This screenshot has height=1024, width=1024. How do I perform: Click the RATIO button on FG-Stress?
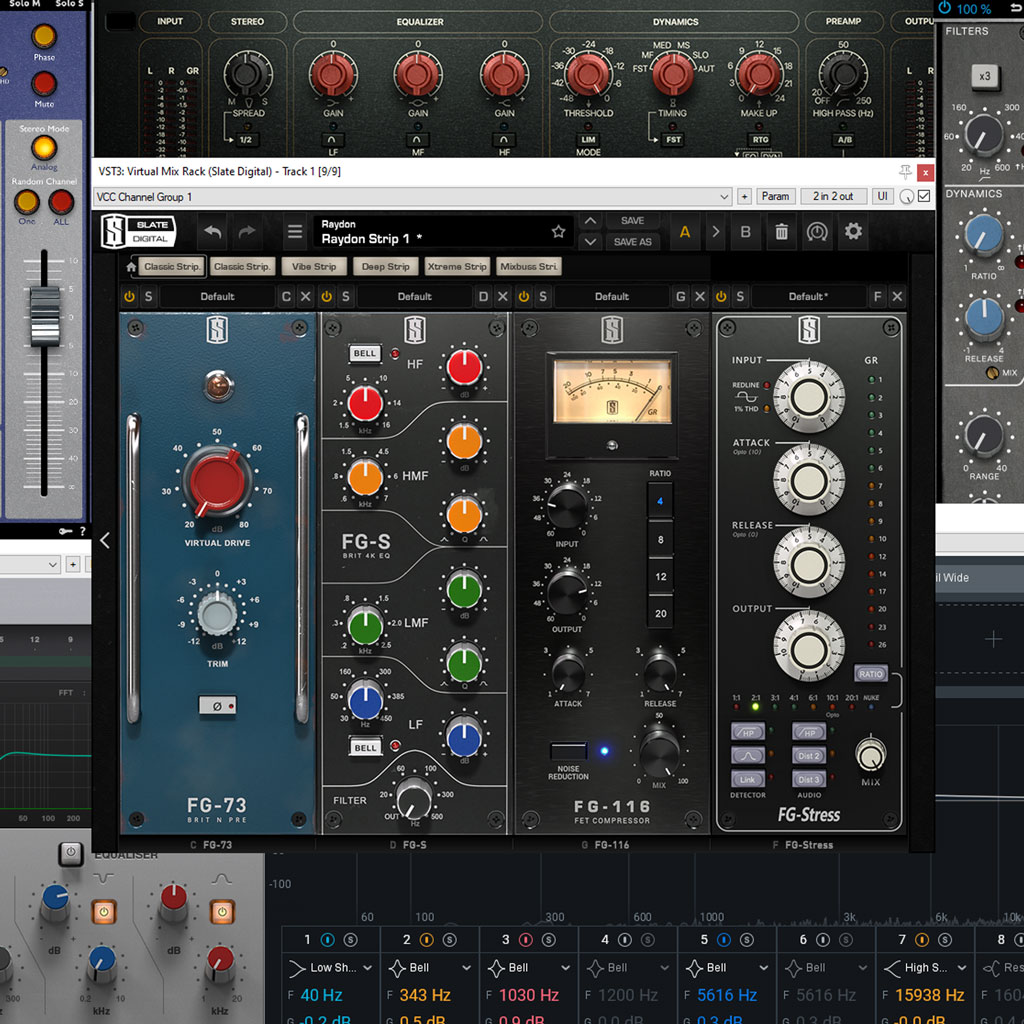(x=871, y=673)
